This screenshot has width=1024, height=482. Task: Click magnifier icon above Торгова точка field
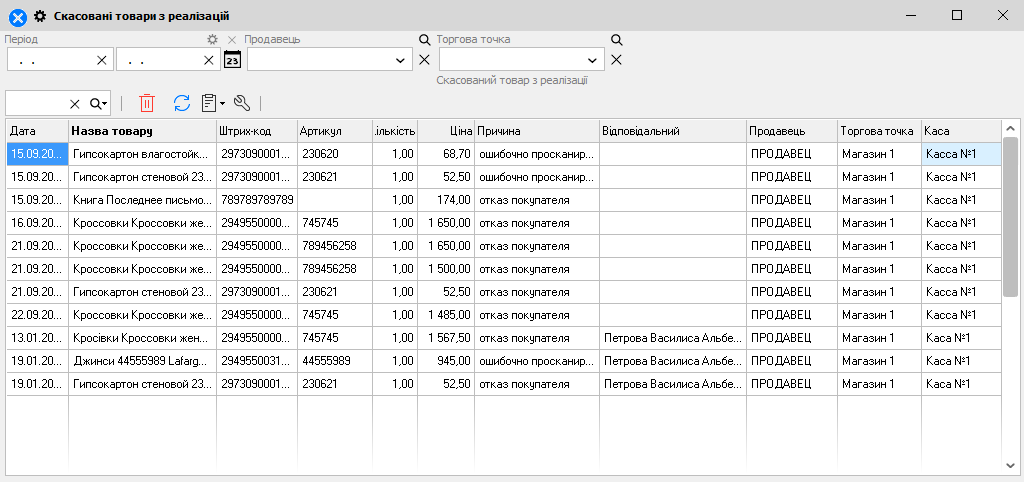pos(617,40)
